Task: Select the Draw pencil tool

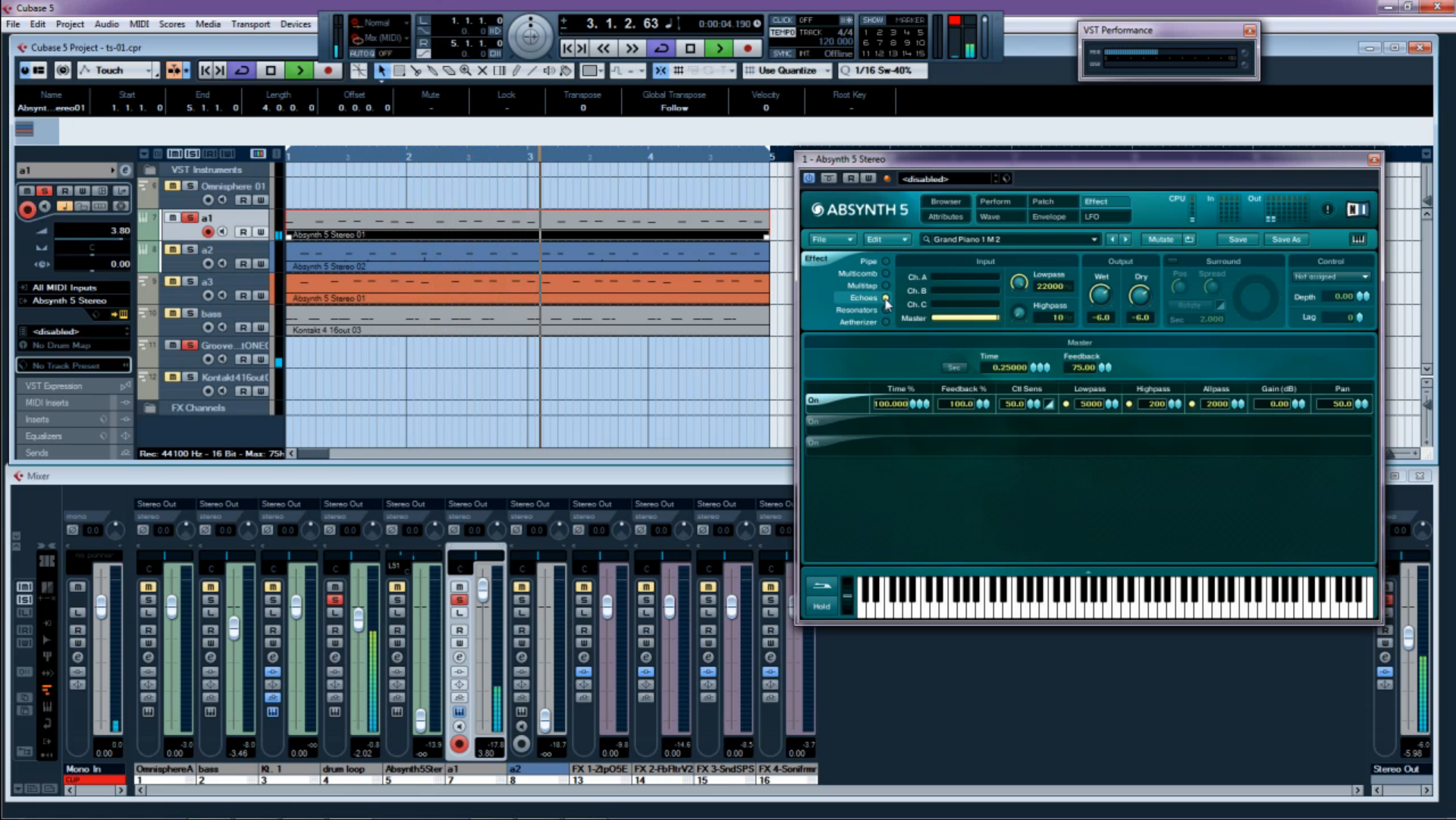Action: point(516,71)
